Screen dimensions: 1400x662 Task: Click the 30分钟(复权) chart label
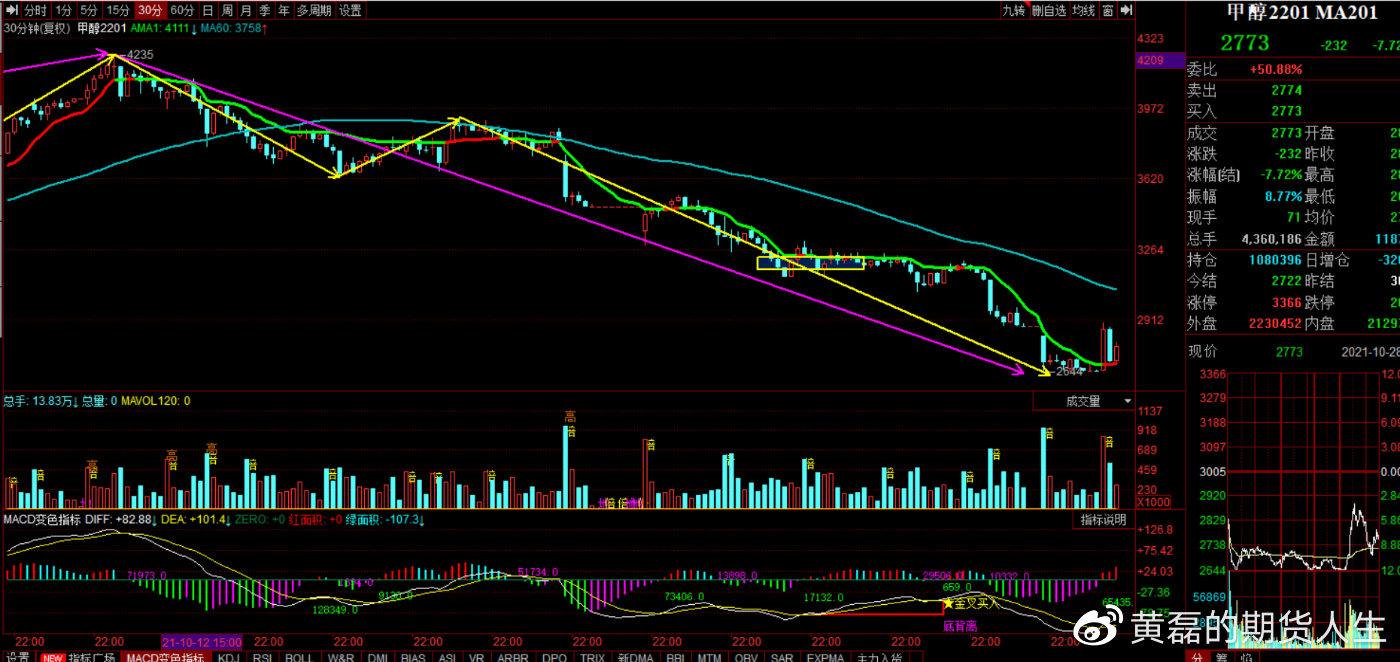(x=36, y=28)
